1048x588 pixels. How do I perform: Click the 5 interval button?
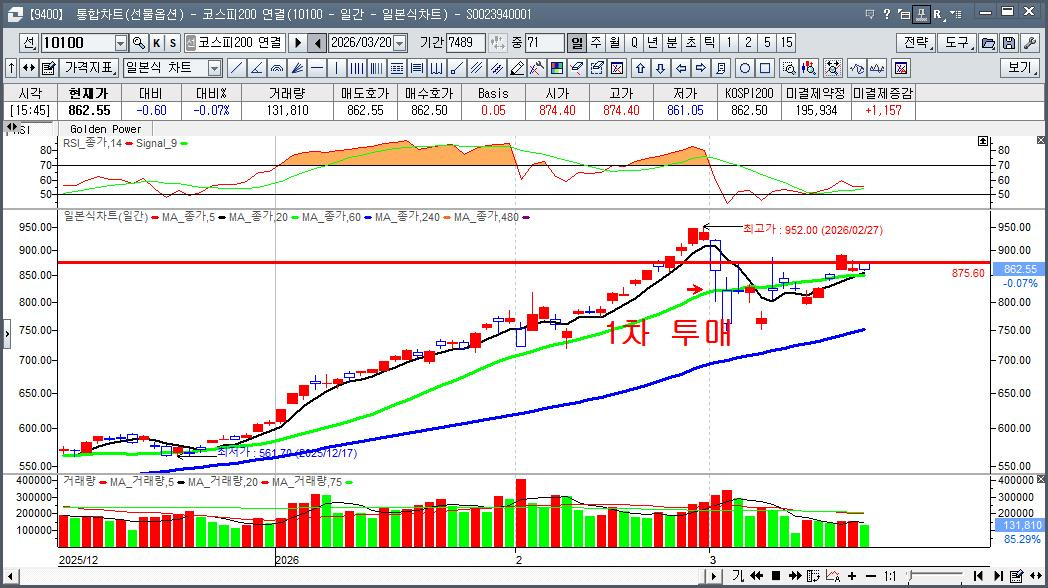(767, 43)
